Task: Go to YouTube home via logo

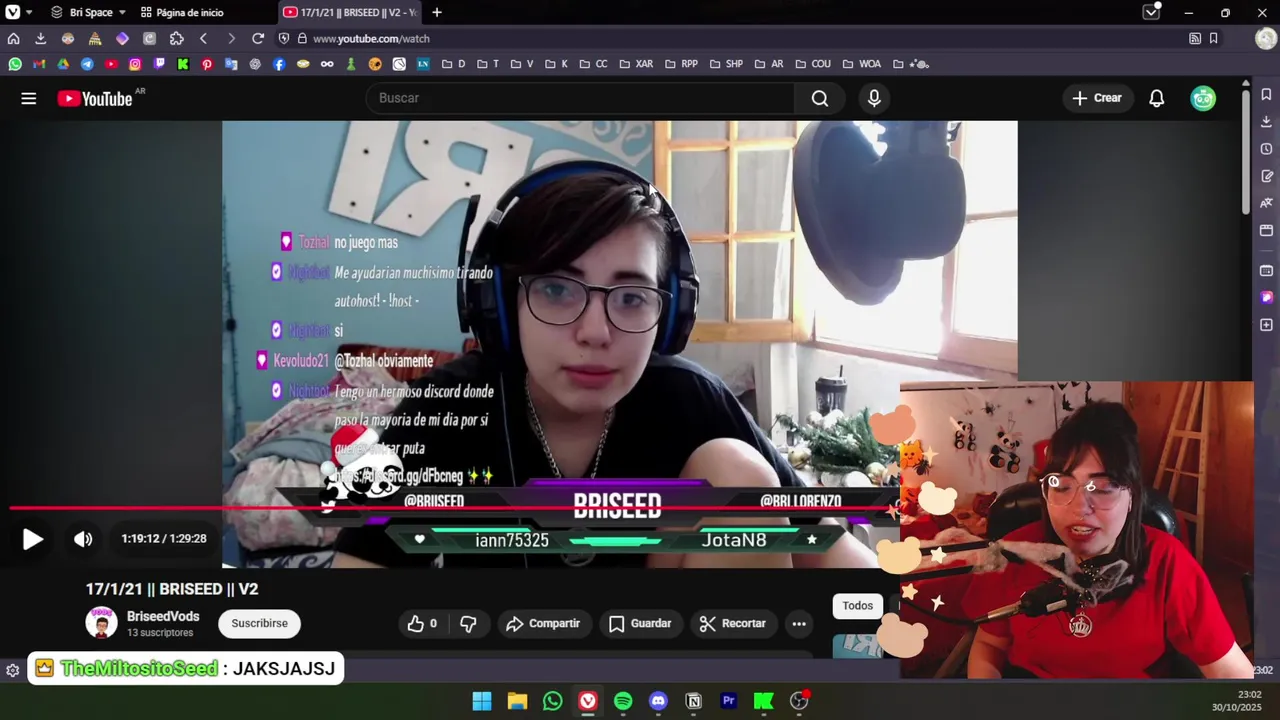Action: click(95, 98)
